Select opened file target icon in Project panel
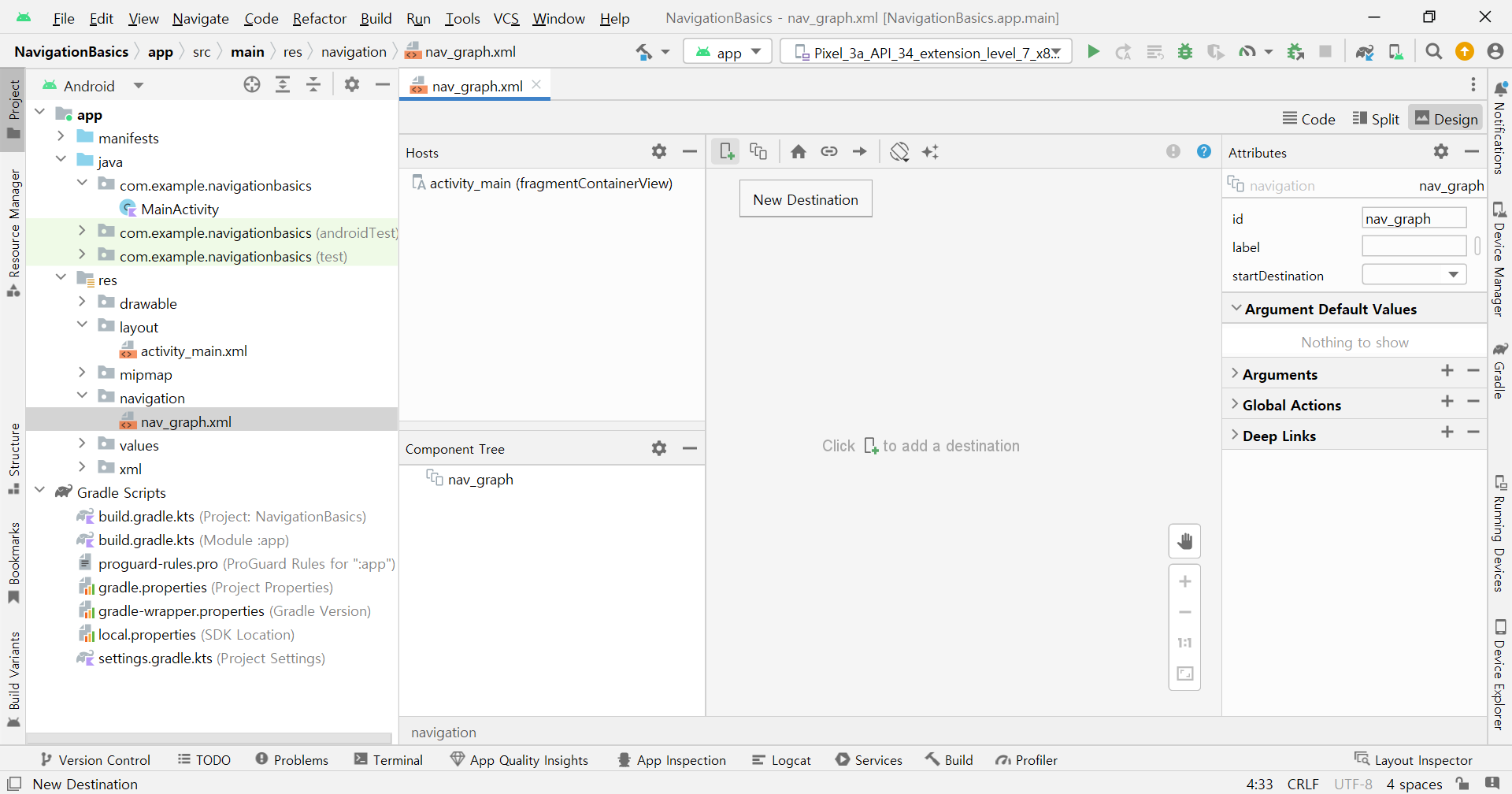 click(252, 84)
